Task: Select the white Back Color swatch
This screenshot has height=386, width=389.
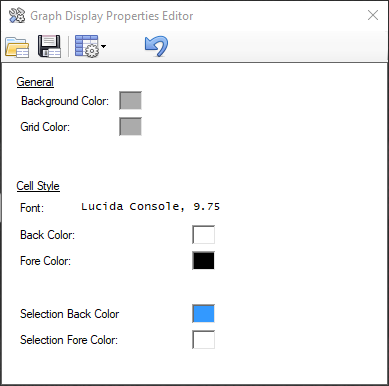Action: [x=203, y=235]
